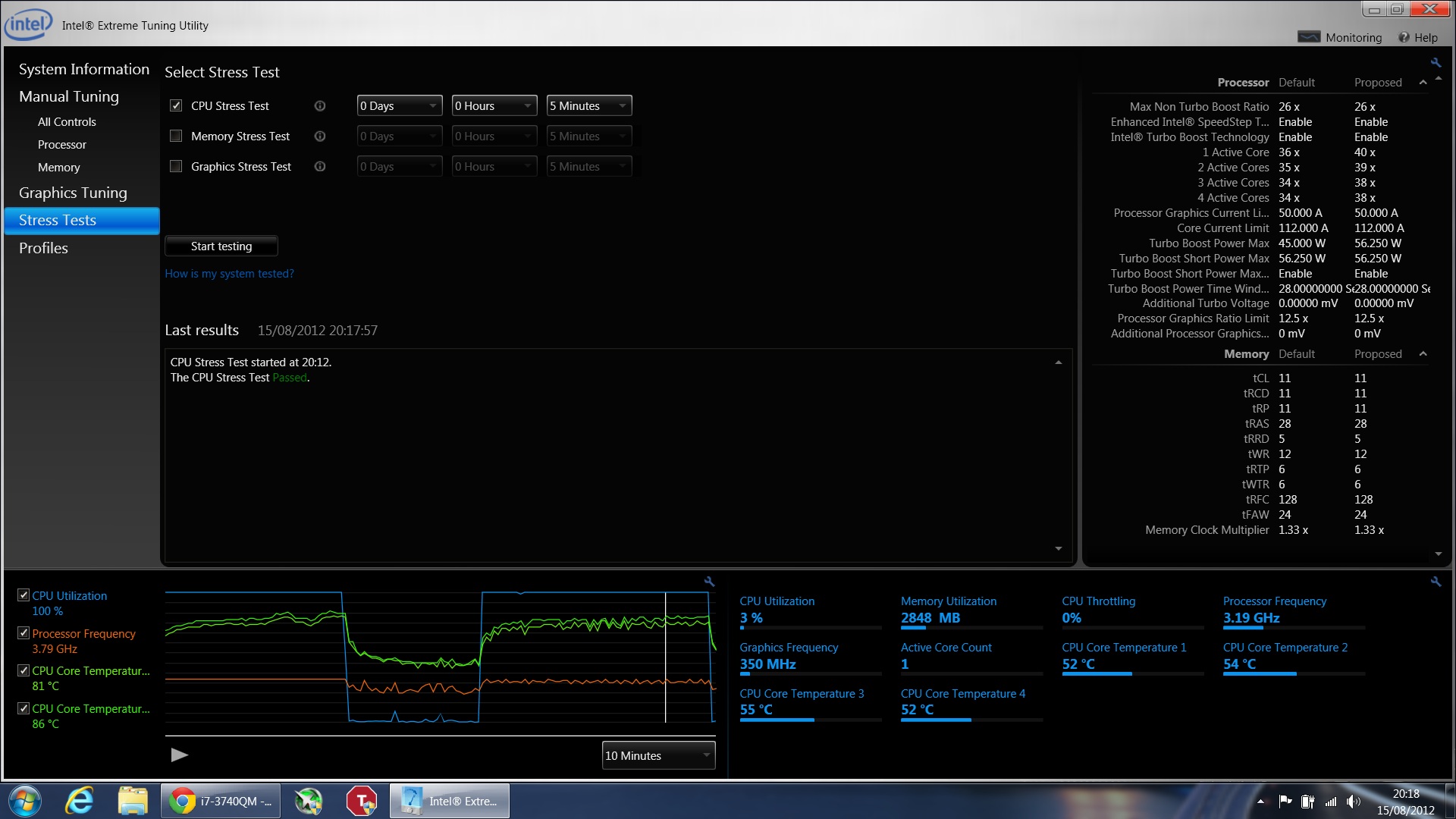Open the Memory Stress Test 5 Minutes dropdown

589,136
